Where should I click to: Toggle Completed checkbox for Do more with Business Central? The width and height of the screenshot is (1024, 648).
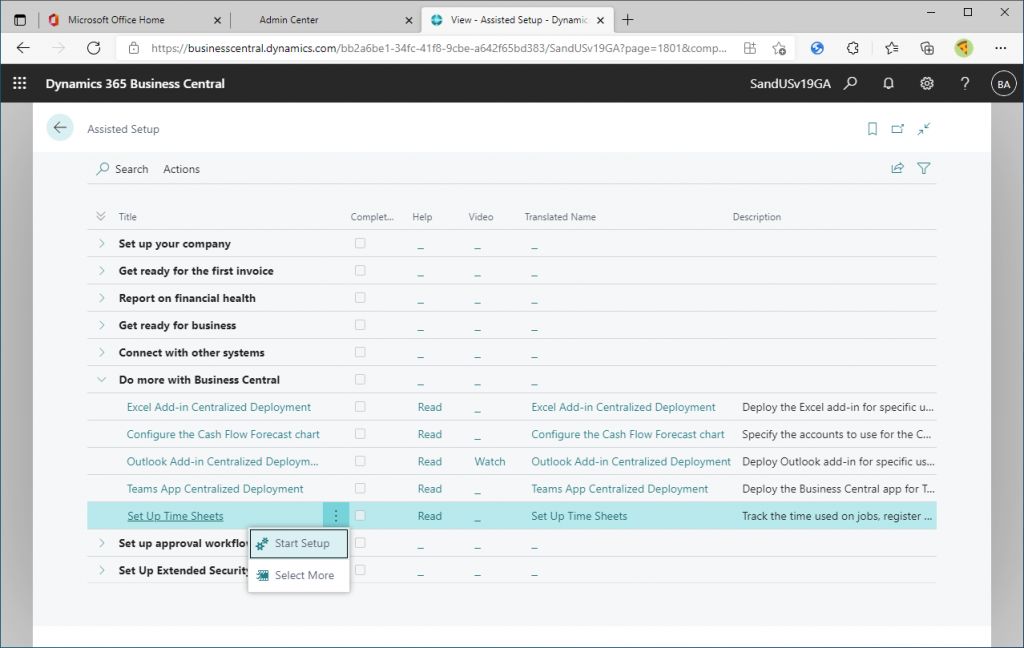click(x=360, y=380)
